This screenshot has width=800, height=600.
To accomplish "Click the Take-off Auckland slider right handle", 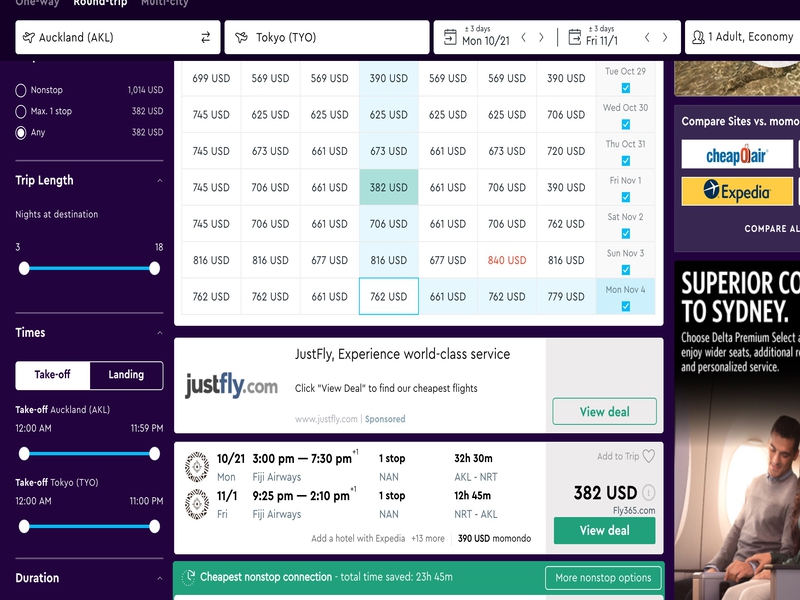I will 154,454.
